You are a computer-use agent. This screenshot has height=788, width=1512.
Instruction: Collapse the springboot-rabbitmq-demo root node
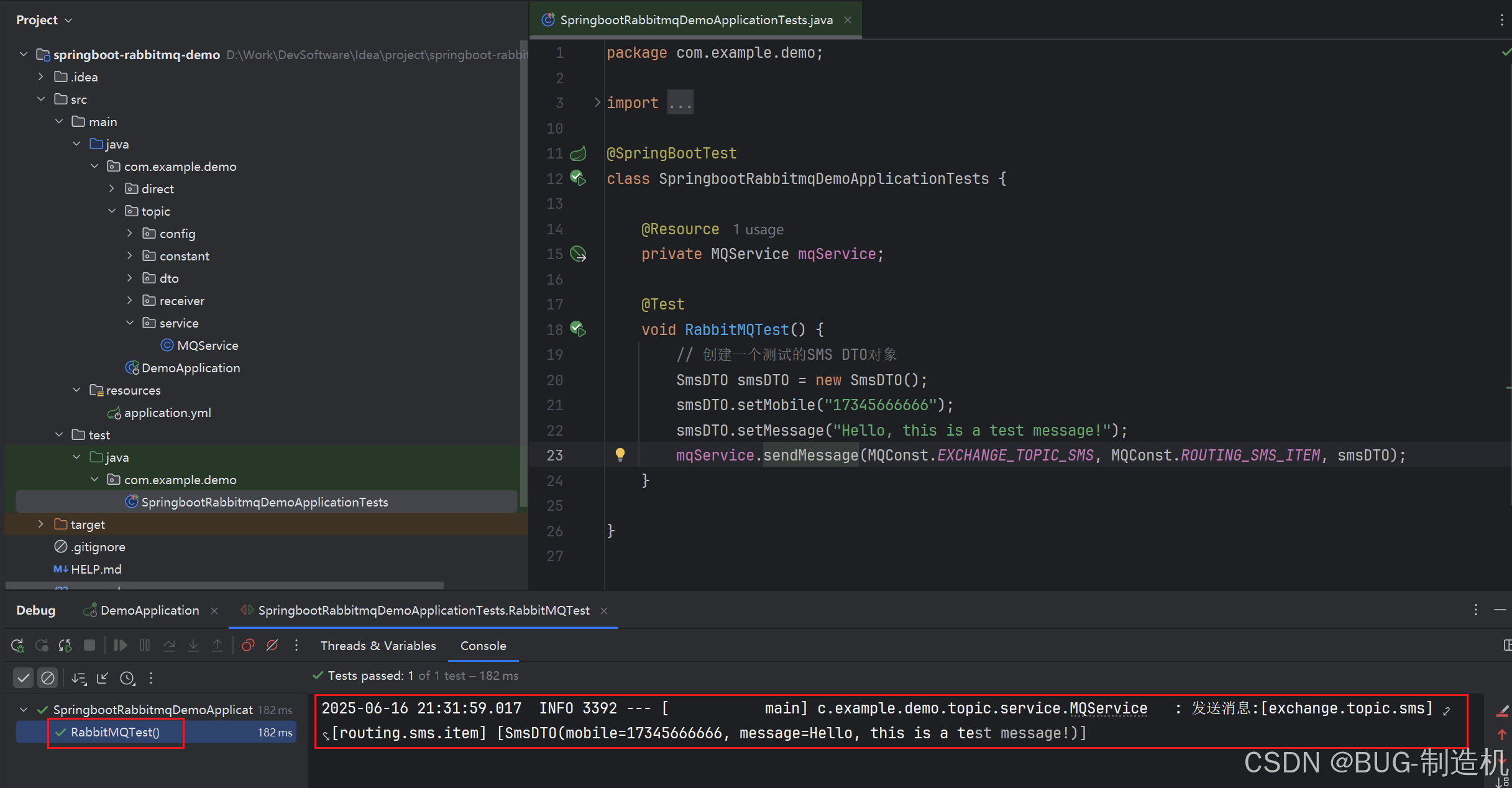[x=24, y=55]
